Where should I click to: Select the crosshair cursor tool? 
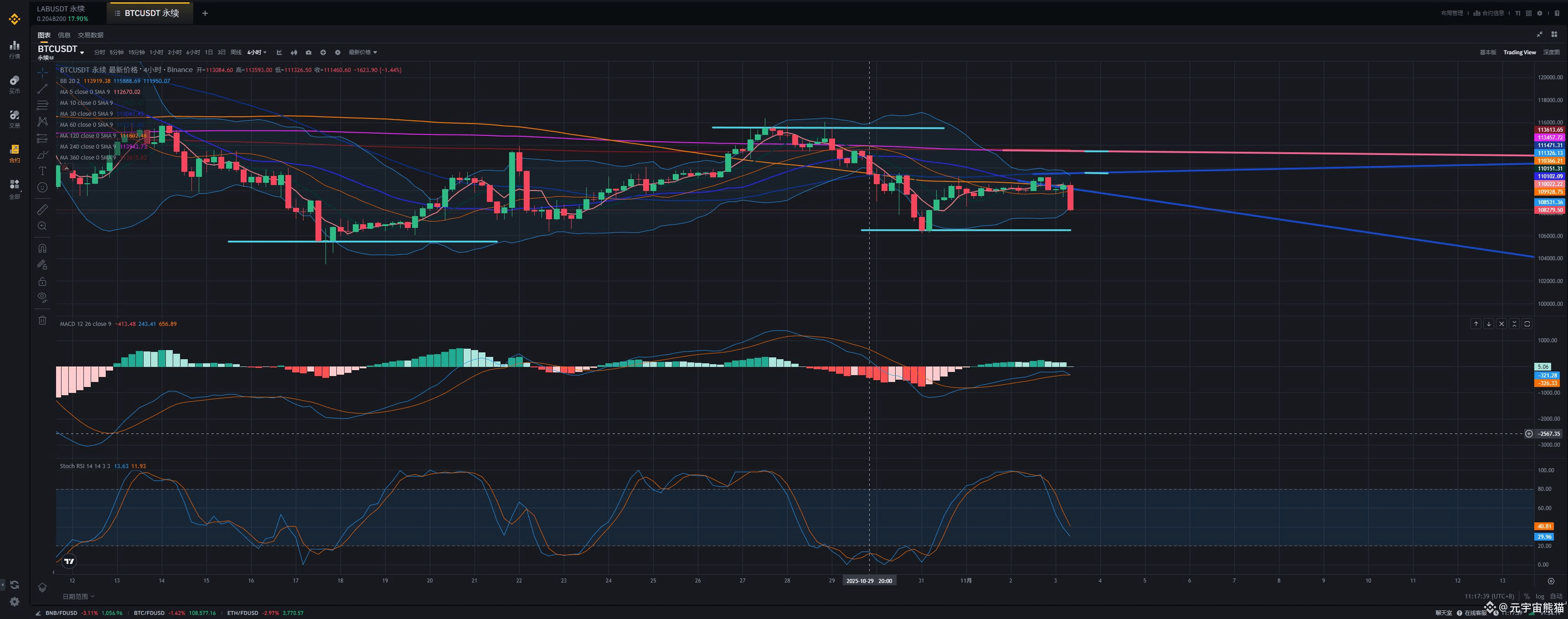click(x=42, y=72)
